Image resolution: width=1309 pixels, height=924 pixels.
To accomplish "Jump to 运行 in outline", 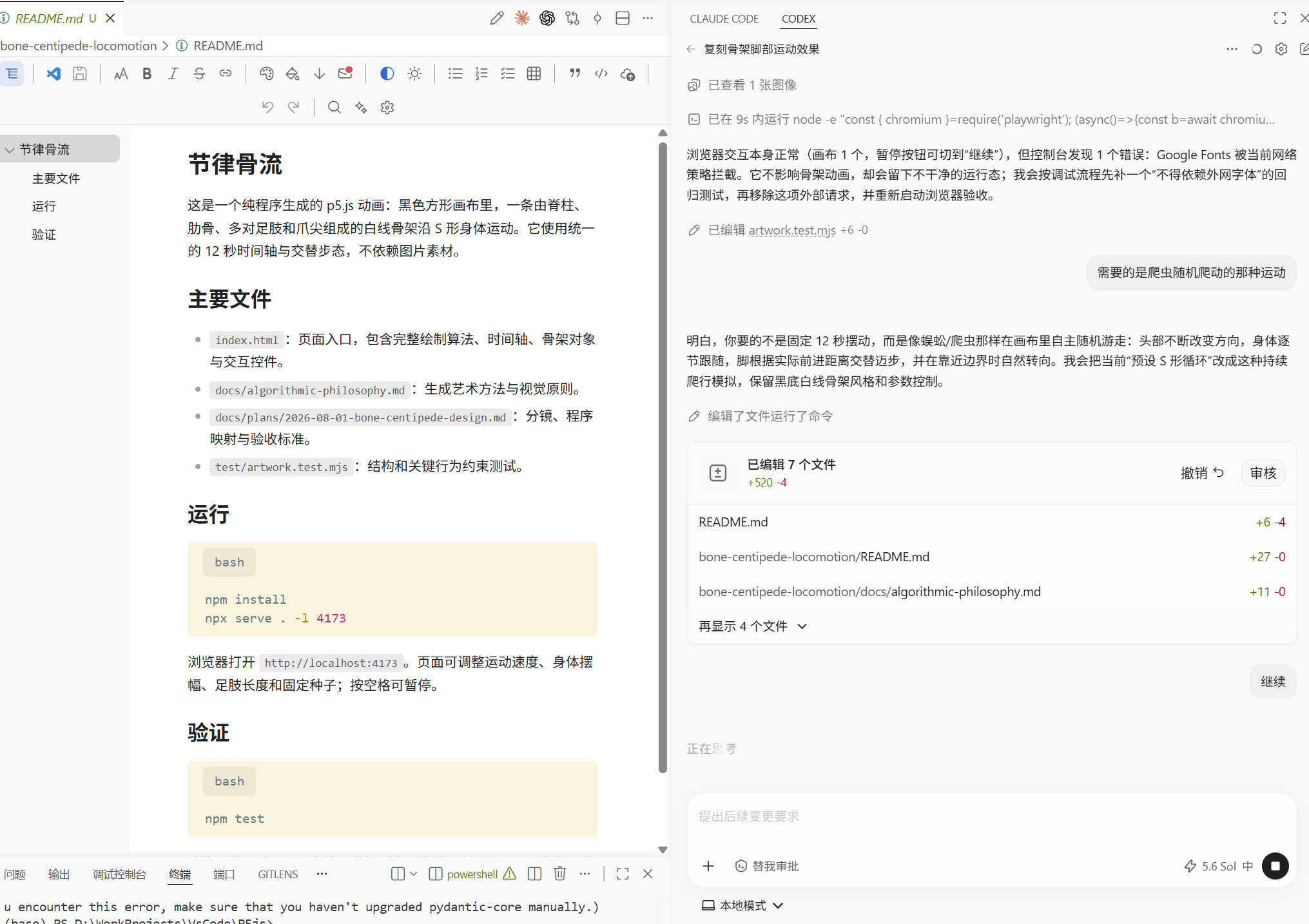I will tap(44, 206).
